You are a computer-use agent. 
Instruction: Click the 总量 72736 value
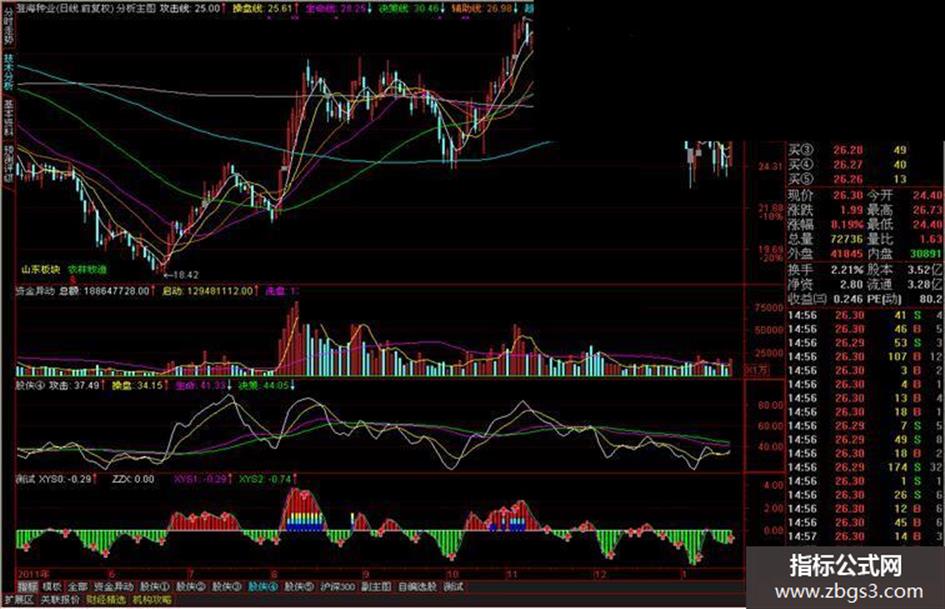pos(847,239)
